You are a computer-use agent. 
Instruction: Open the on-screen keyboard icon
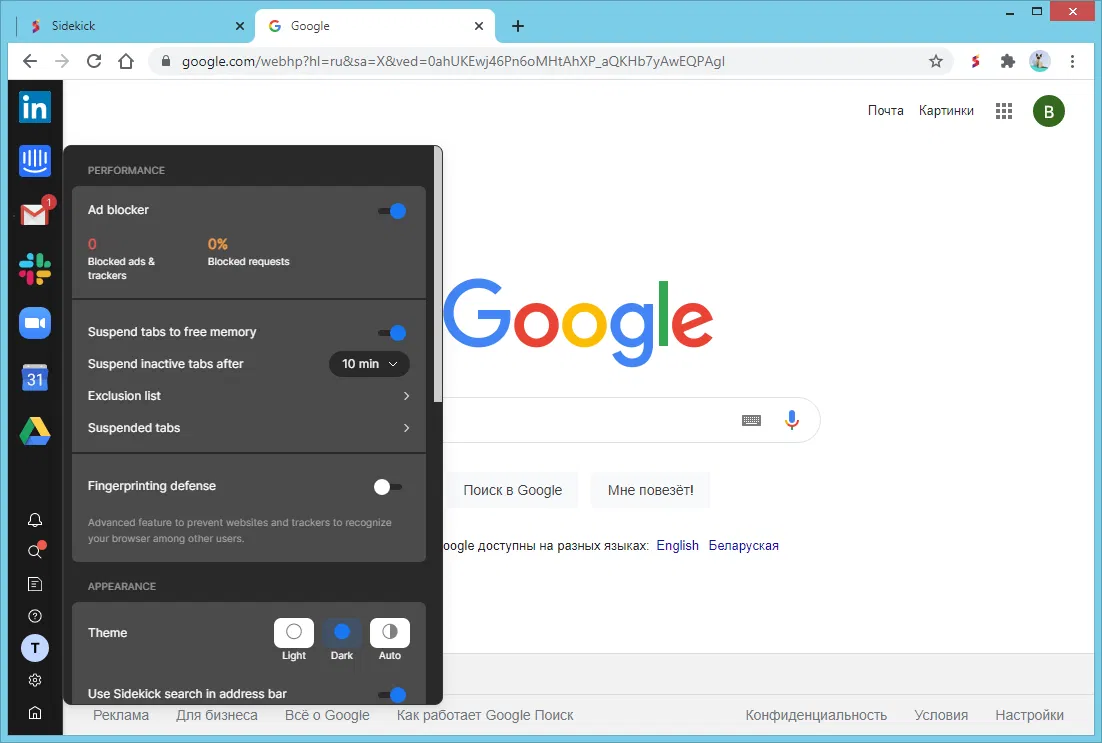[x=751, y=420]
